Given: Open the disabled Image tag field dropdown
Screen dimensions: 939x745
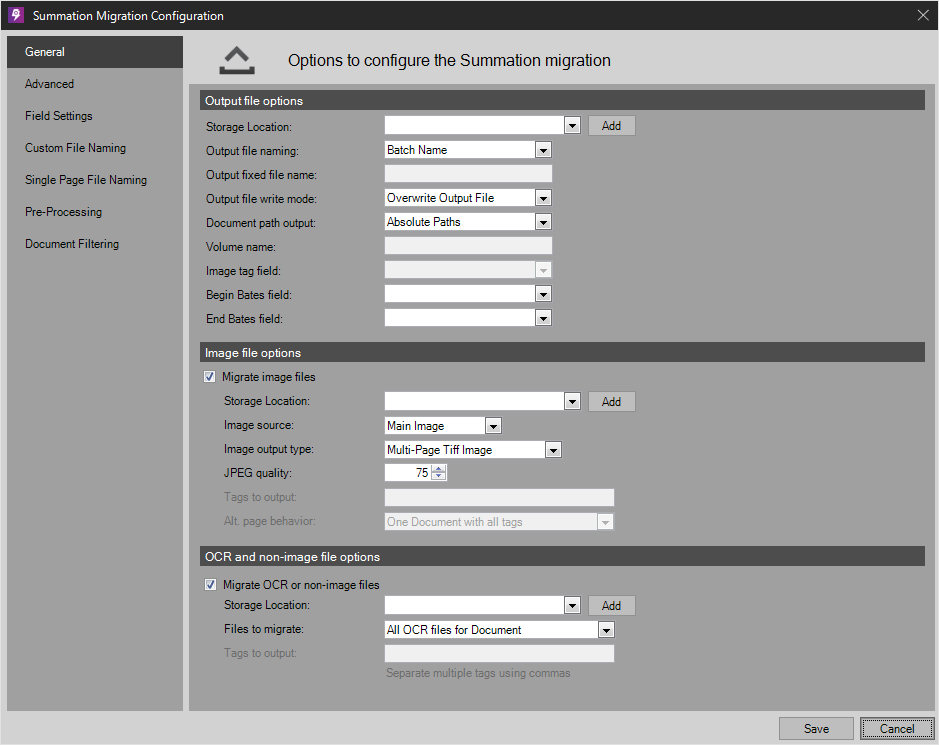Looking at the screenshot, I should (x=543, y=270).
